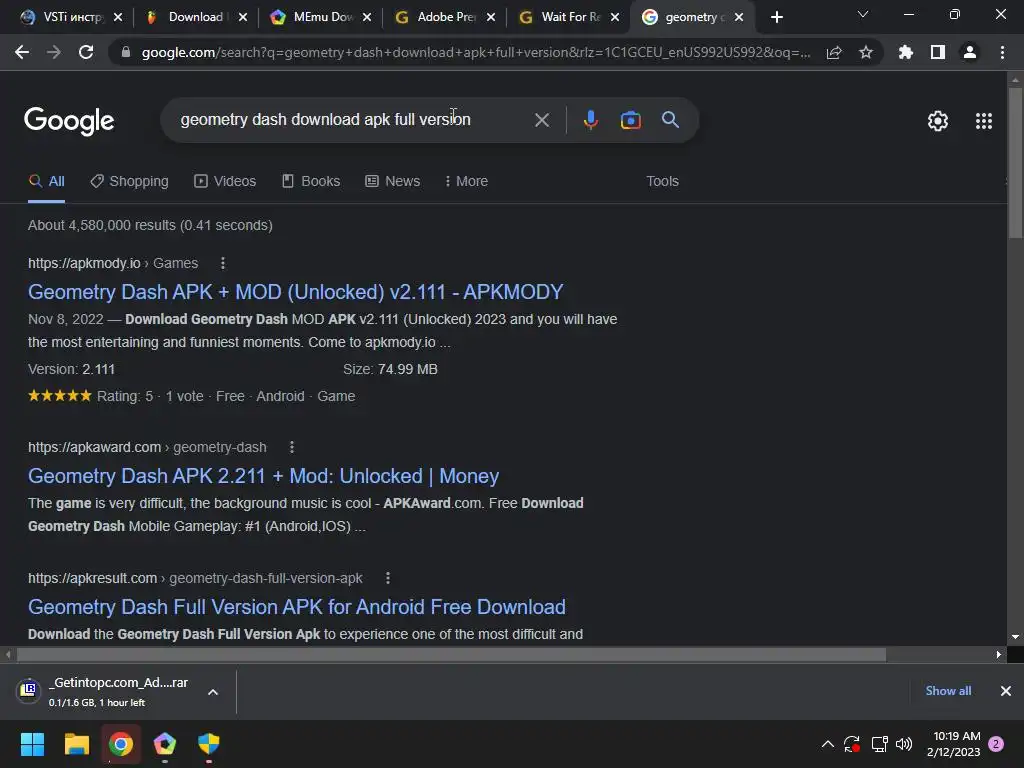The width and height of the screenshot is (1024, 768).
Task: Open MEmu app from taskbar
Action: pos(165,744)
